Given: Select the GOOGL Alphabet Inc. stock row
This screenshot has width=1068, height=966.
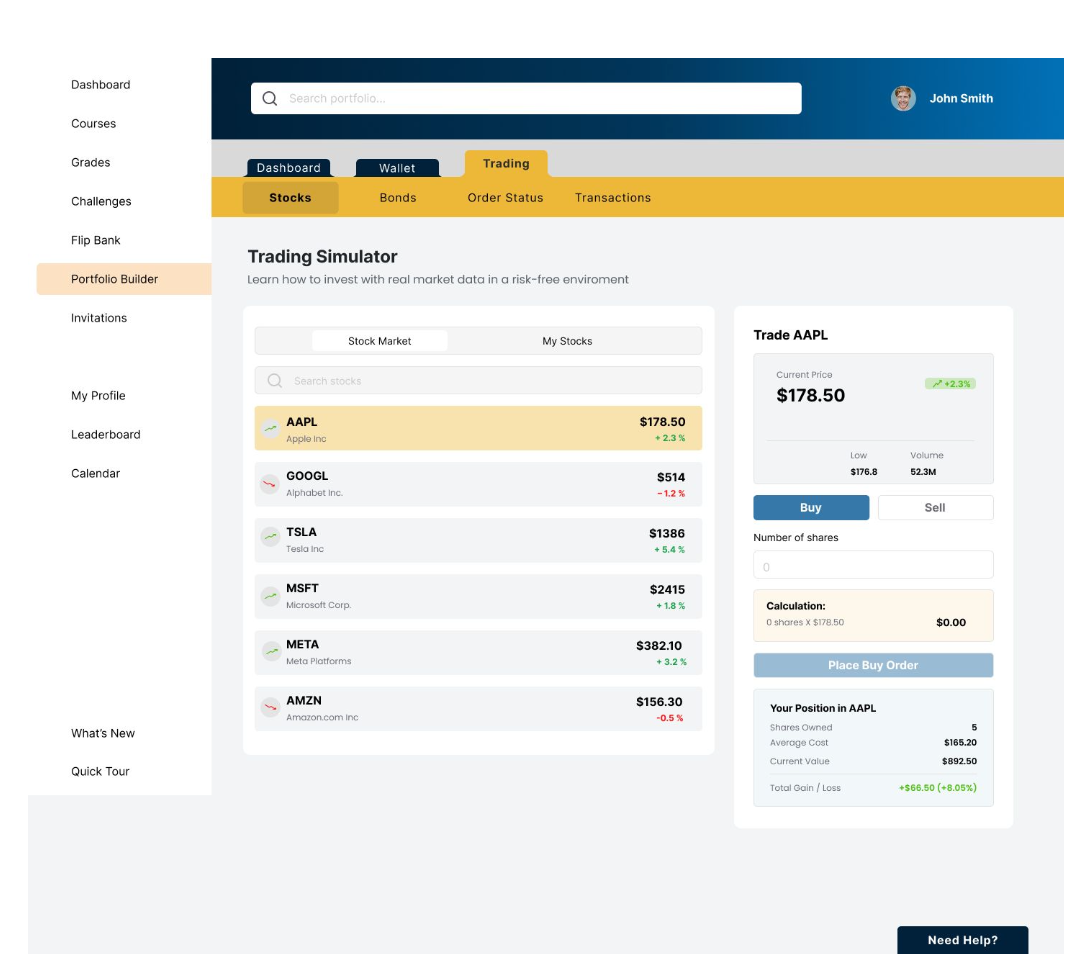Looking at the screenshot, I should point(478,484).
